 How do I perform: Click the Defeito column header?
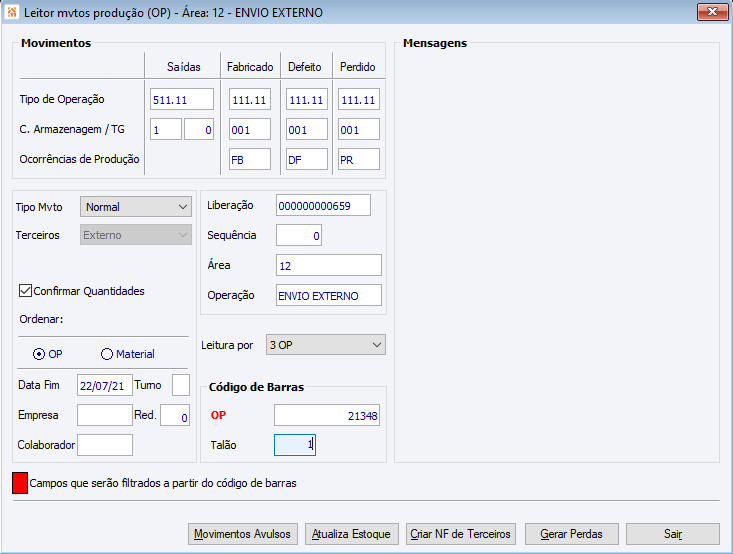pos(305,67)
